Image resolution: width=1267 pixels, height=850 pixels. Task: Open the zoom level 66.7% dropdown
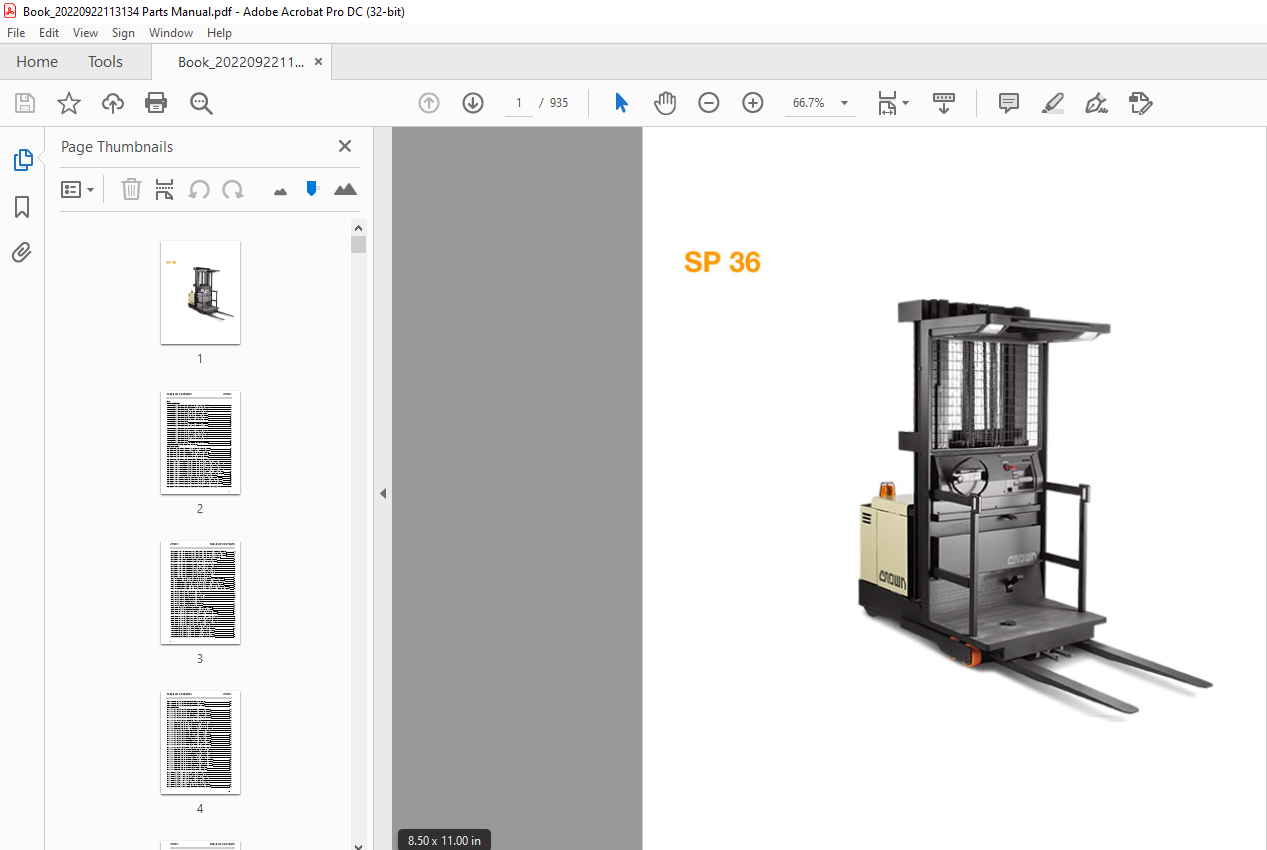pyautogui.click(x=844, y=103)
